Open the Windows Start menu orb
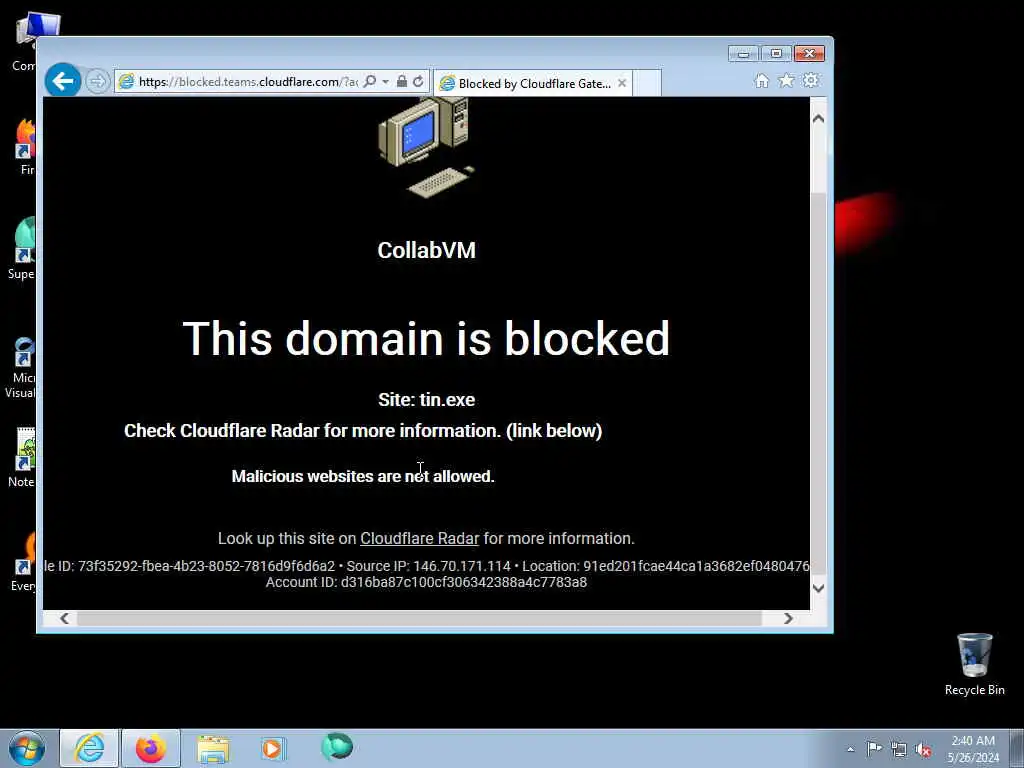 click(x=26, y=748)
